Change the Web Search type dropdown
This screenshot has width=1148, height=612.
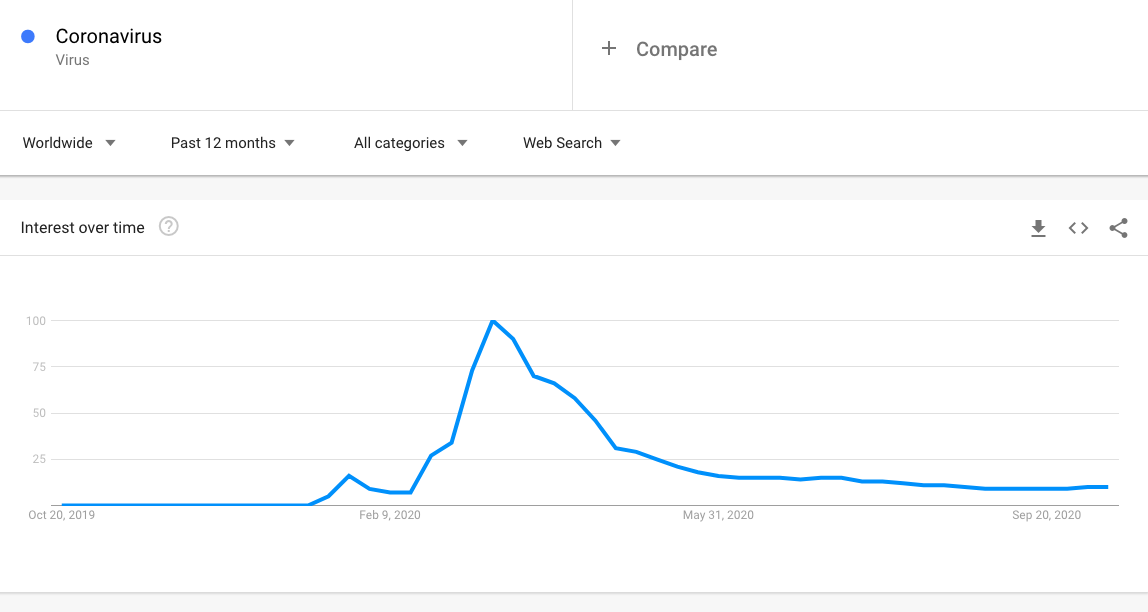pos(571,143)
